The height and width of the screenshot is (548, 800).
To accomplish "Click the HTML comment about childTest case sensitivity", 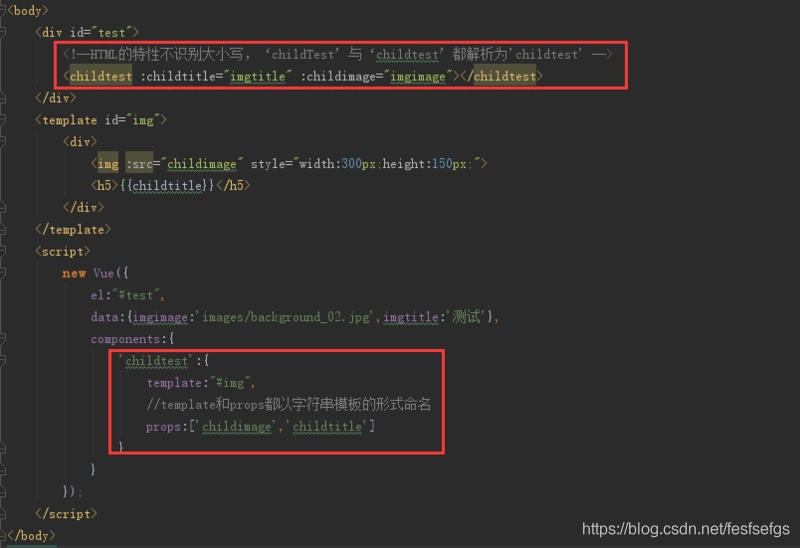I will [x=337, y=54].
